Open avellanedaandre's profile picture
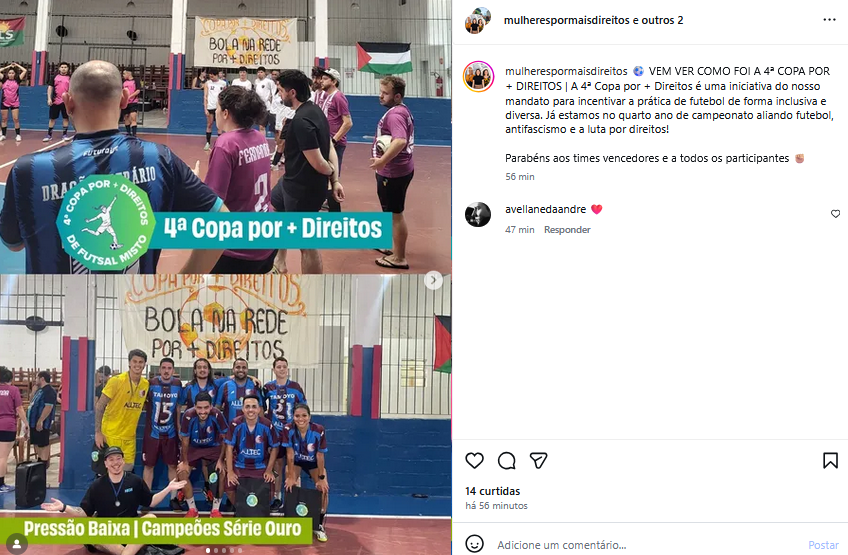This screenshot has height=555, width=848. (x=478, y=214)
